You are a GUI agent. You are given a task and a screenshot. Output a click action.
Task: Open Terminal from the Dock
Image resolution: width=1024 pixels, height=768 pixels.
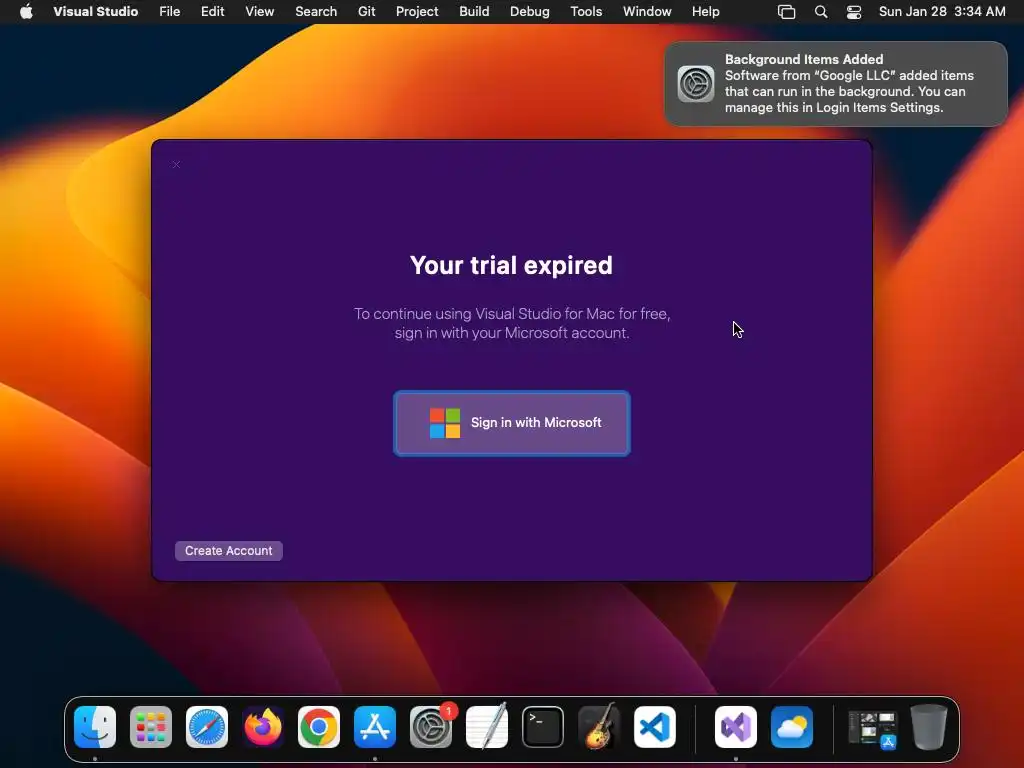coord(543,727)
